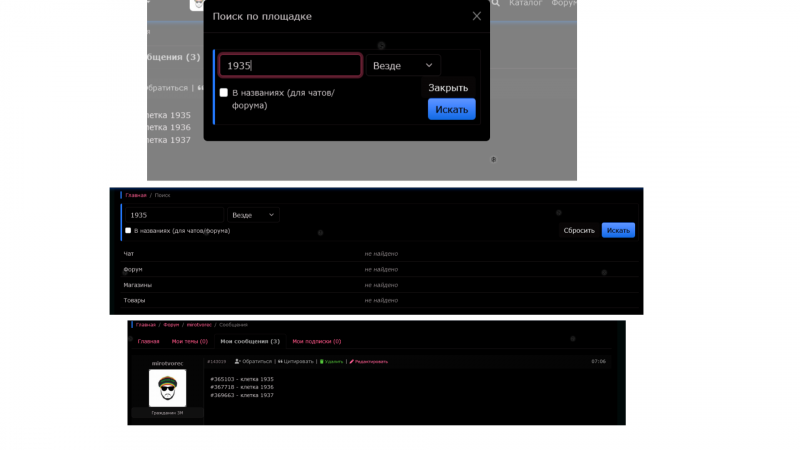Screen dimensions: 800x450
Task: Click the Закрыть button in dialog
Action: [448, 88]
